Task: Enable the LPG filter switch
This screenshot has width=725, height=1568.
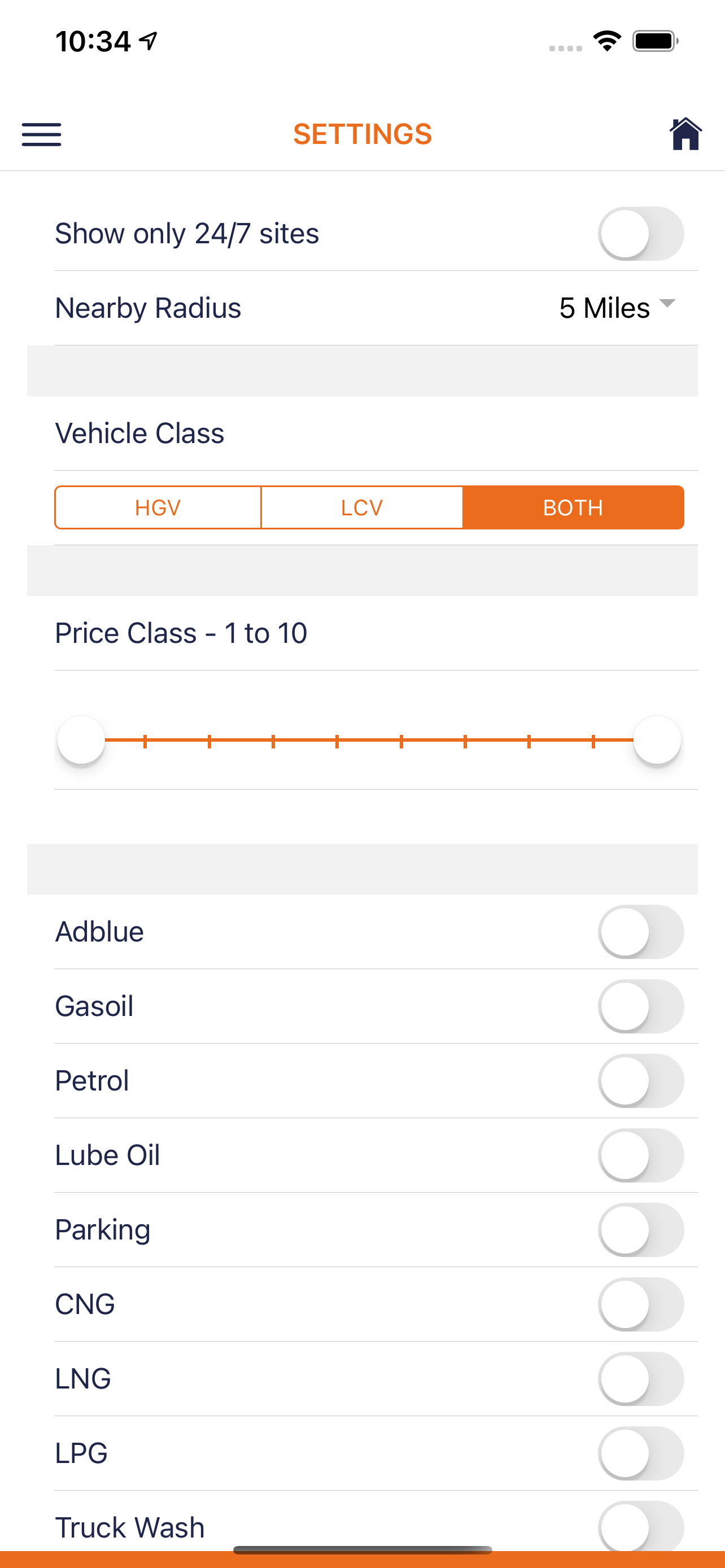Action: (x=640, y=1453)
